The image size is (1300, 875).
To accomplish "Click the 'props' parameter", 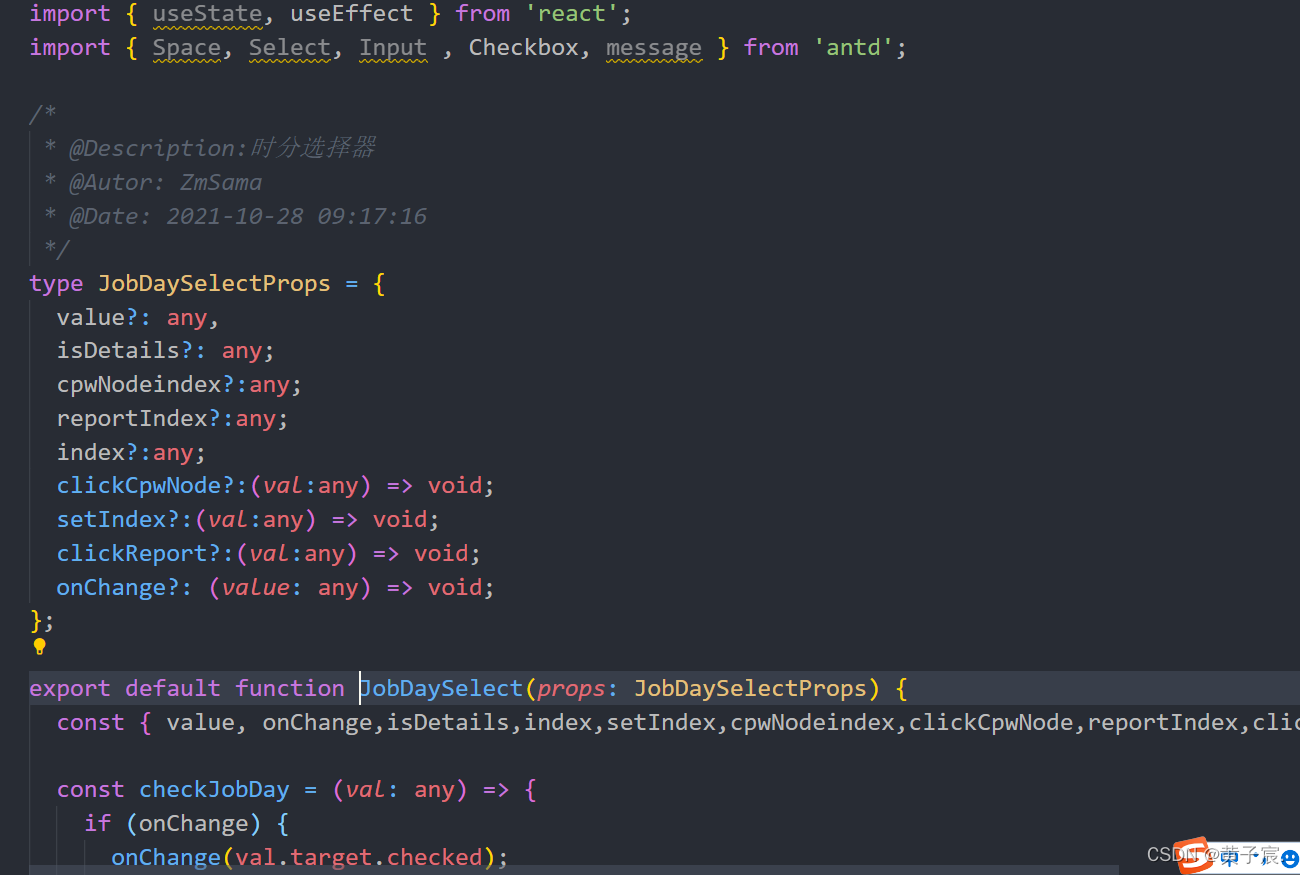I will click(571, 689).
